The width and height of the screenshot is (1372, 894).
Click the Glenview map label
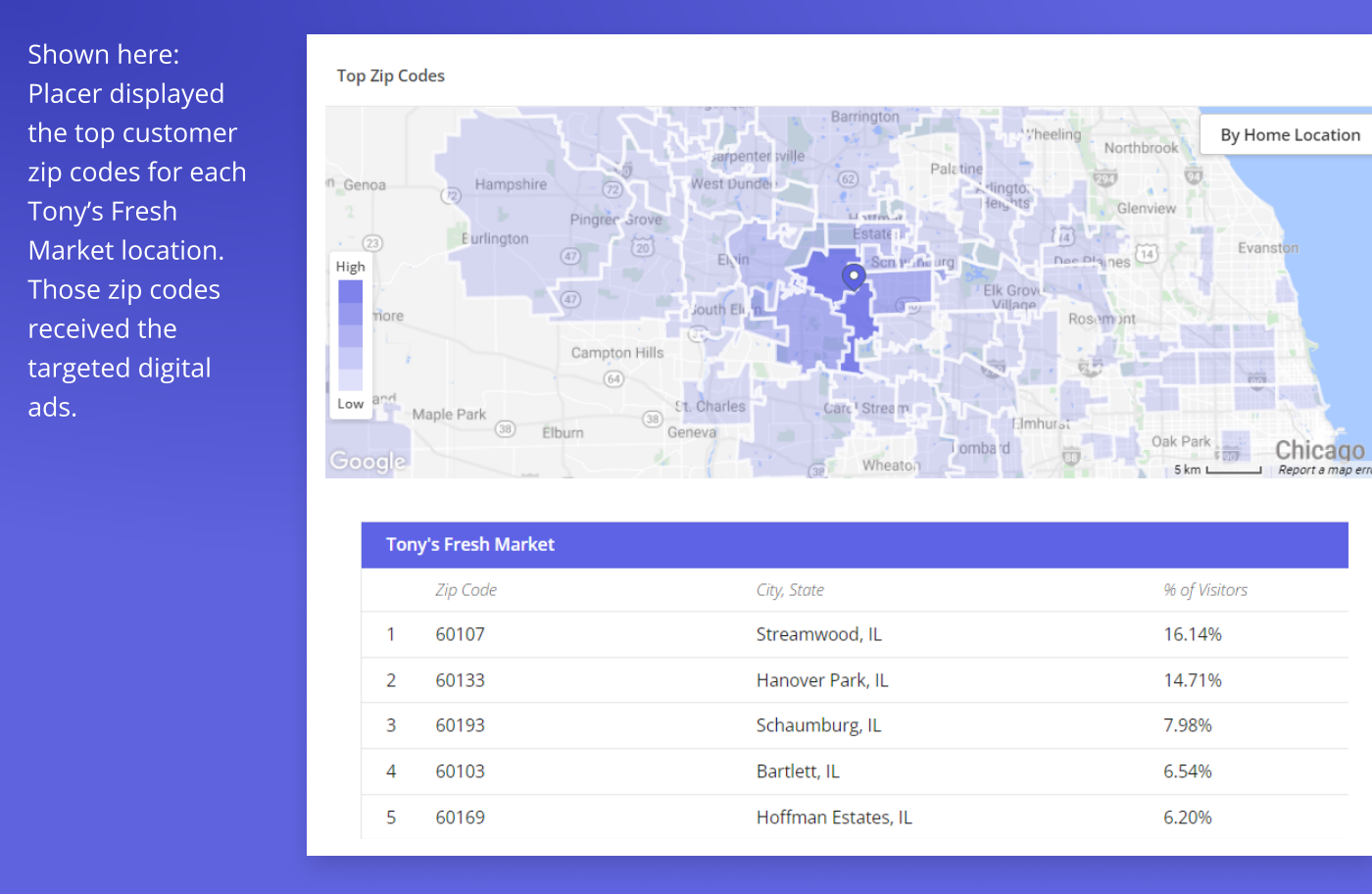[1146, 209]
